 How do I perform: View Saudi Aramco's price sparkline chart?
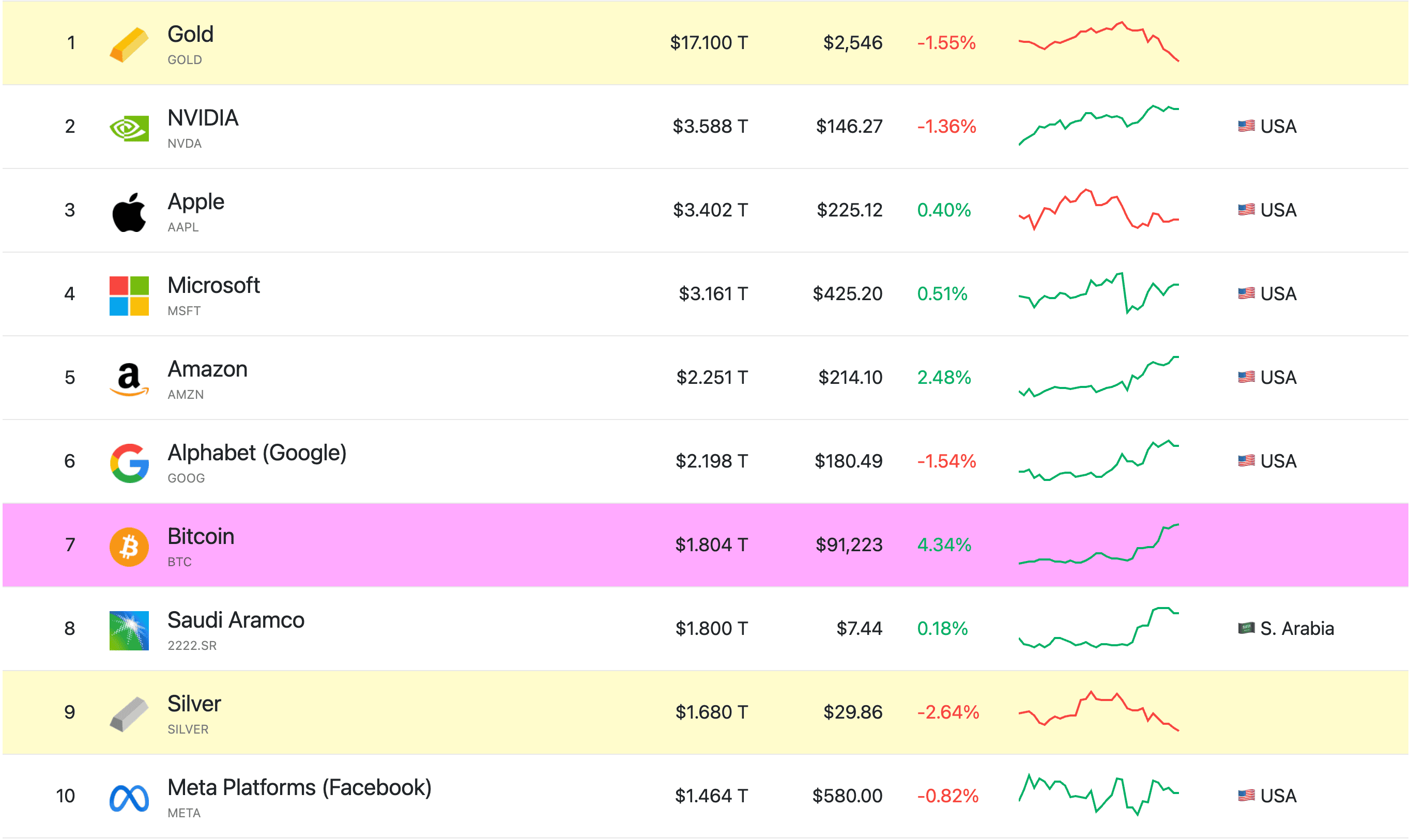(1098, 628)
